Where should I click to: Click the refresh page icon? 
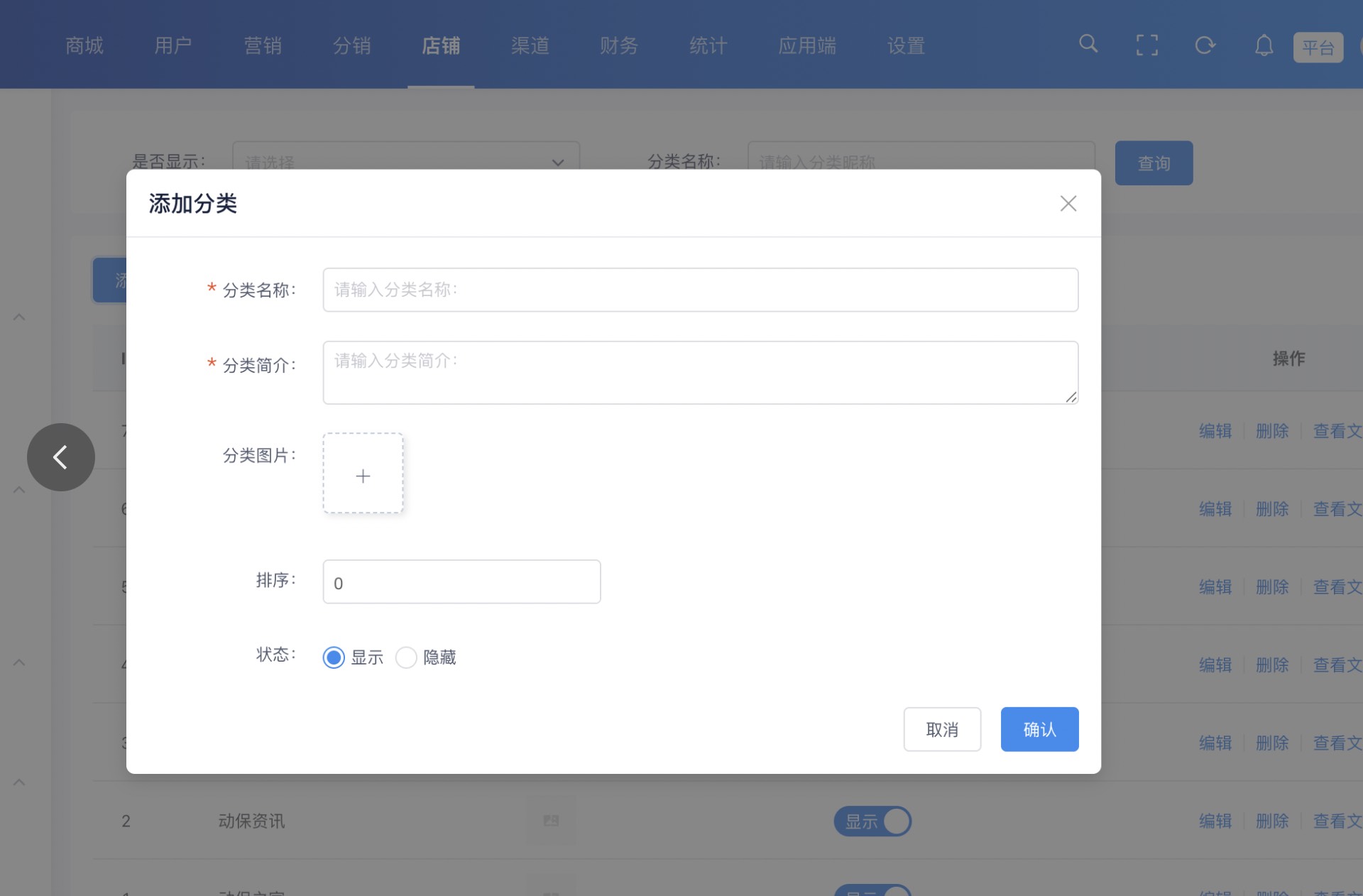point(1205,45)
